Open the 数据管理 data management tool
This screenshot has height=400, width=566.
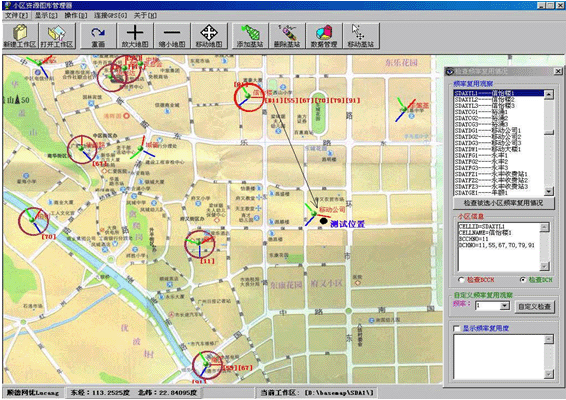[x=324, y=36]
